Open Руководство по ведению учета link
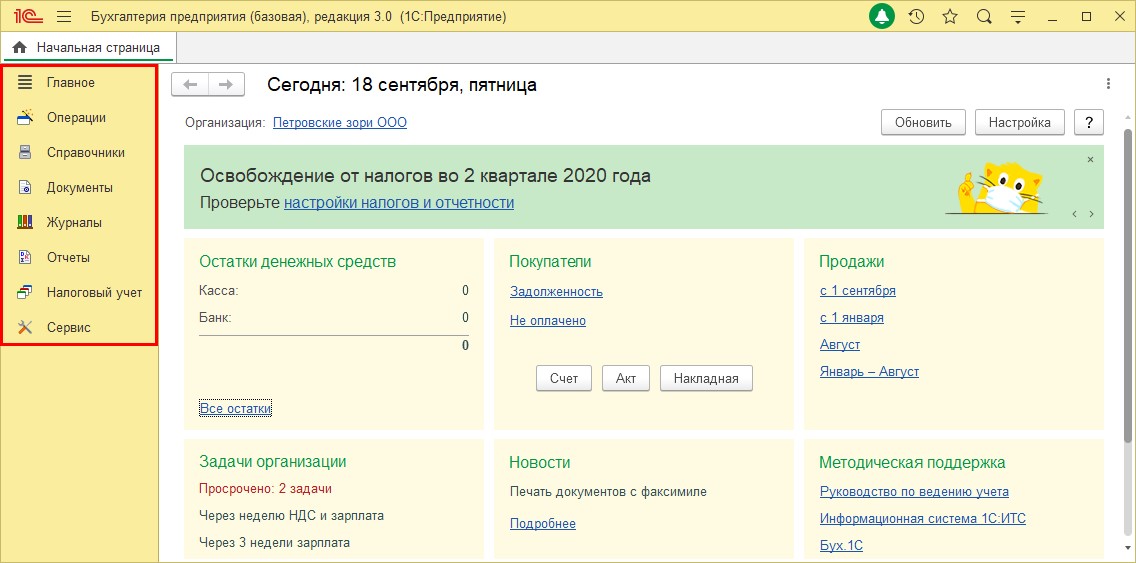Image resolution: width=1136 pixels, height=563 pixels. 914,492
